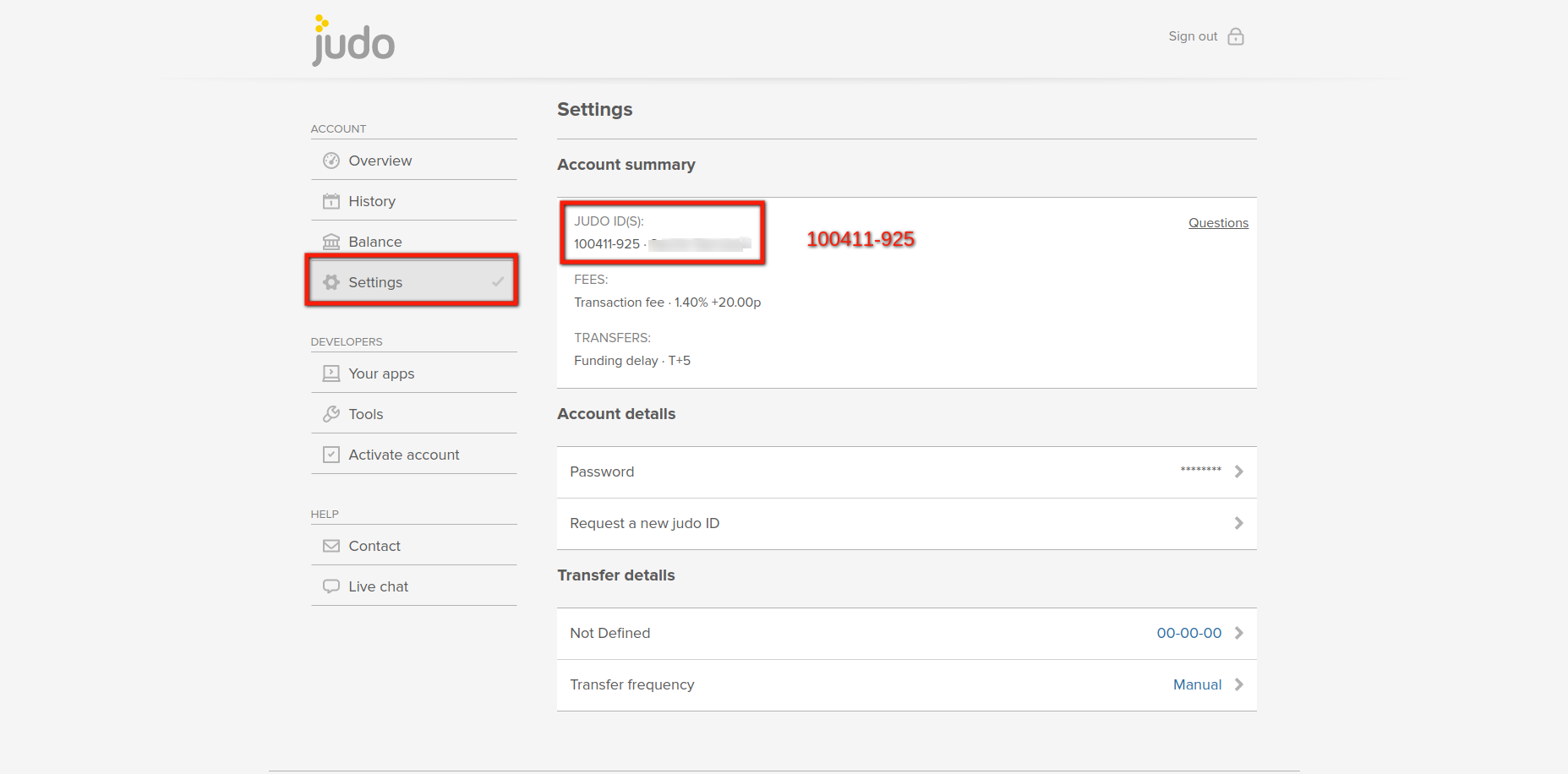This screenshot has width=1568, height=774.
Task: Click the Balance bank icon
Action: [331, 242]
